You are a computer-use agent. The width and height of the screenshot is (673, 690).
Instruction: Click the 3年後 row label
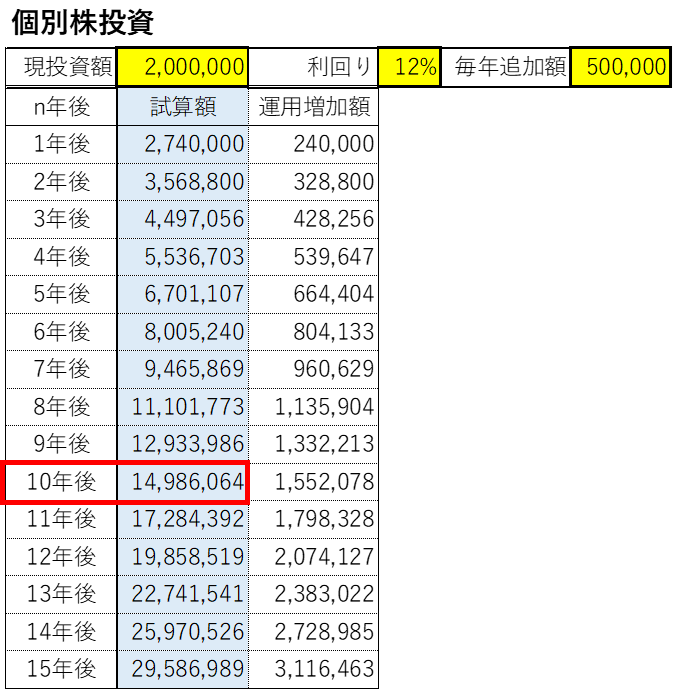click(61, 220)
